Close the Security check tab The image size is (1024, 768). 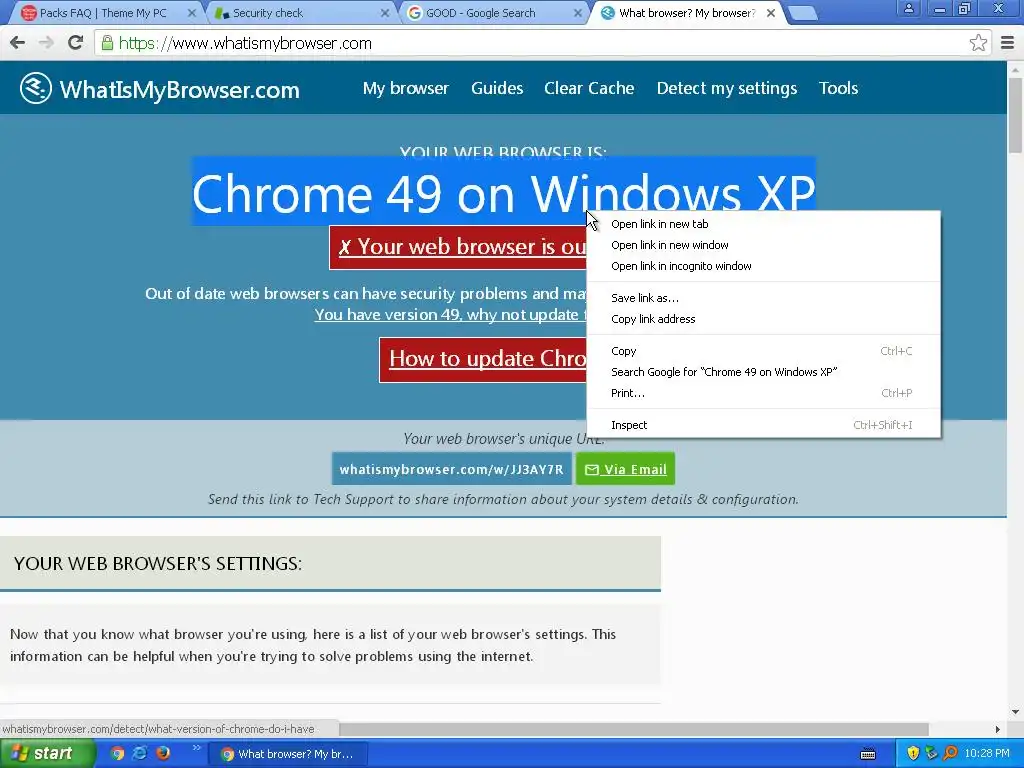[385, 13]
